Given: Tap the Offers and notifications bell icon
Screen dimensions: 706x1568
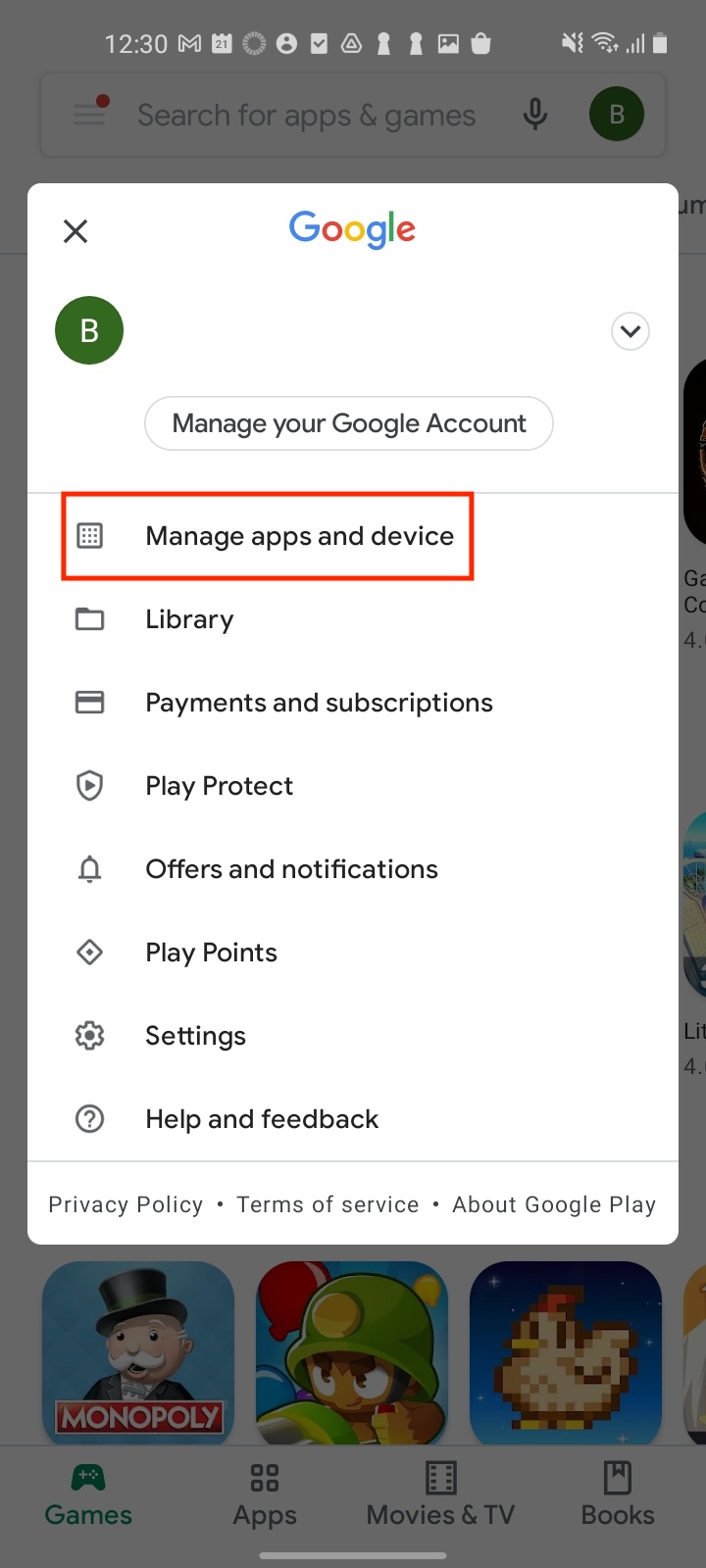Looking at the screenshot, I should click(89, 868).
